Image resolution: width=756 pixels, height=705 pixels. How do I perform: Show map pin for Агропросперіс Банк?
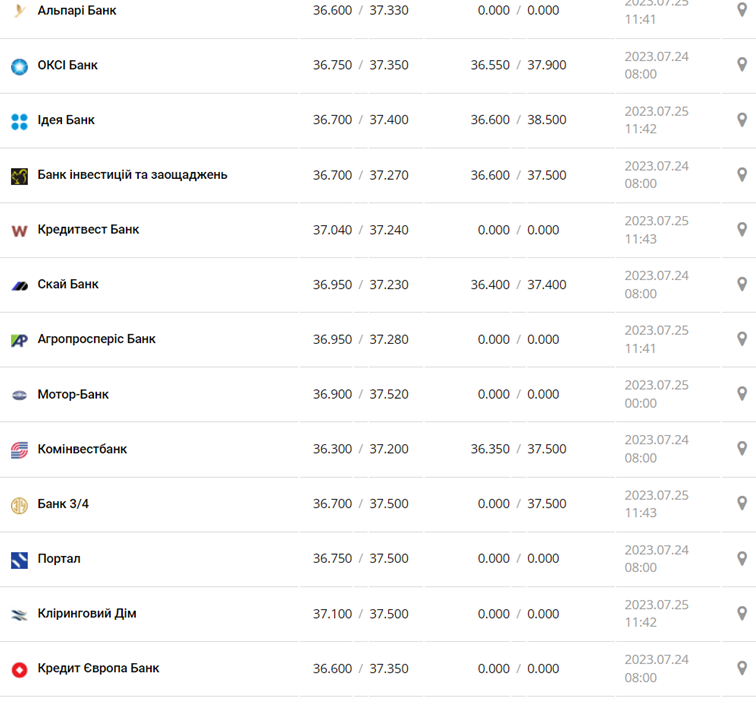(x=742, y=339)
